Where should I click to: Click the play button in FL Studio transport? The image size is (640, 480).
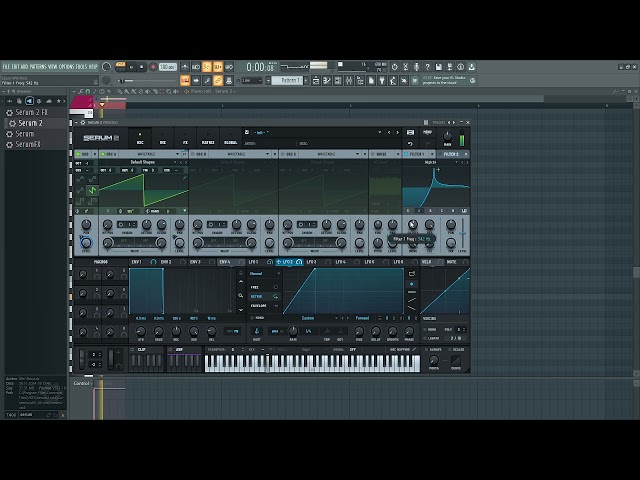click(x=131, y=67)
